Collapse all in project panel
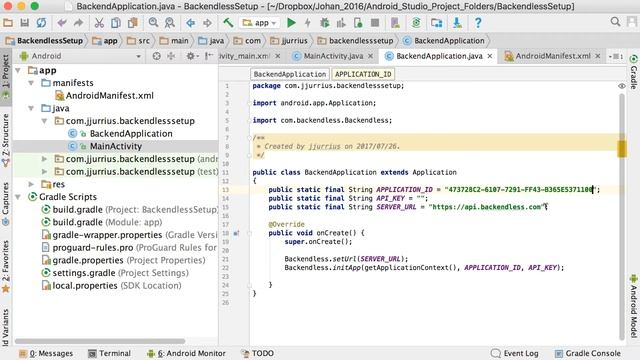The width and height of the screenshot is (640, 360). coord(171,56)
